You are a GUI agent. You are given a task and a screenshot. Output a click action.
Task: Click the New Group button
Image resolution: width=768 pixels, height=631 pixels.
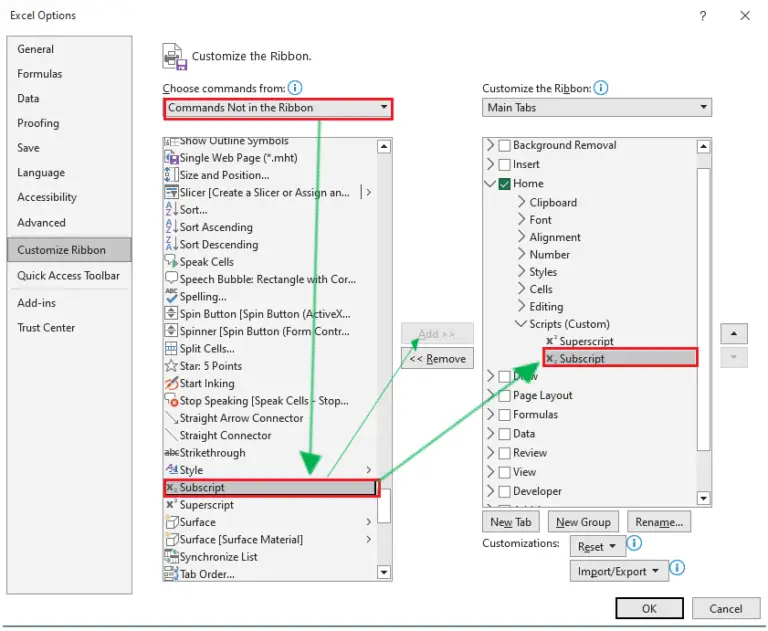point(583,522)
